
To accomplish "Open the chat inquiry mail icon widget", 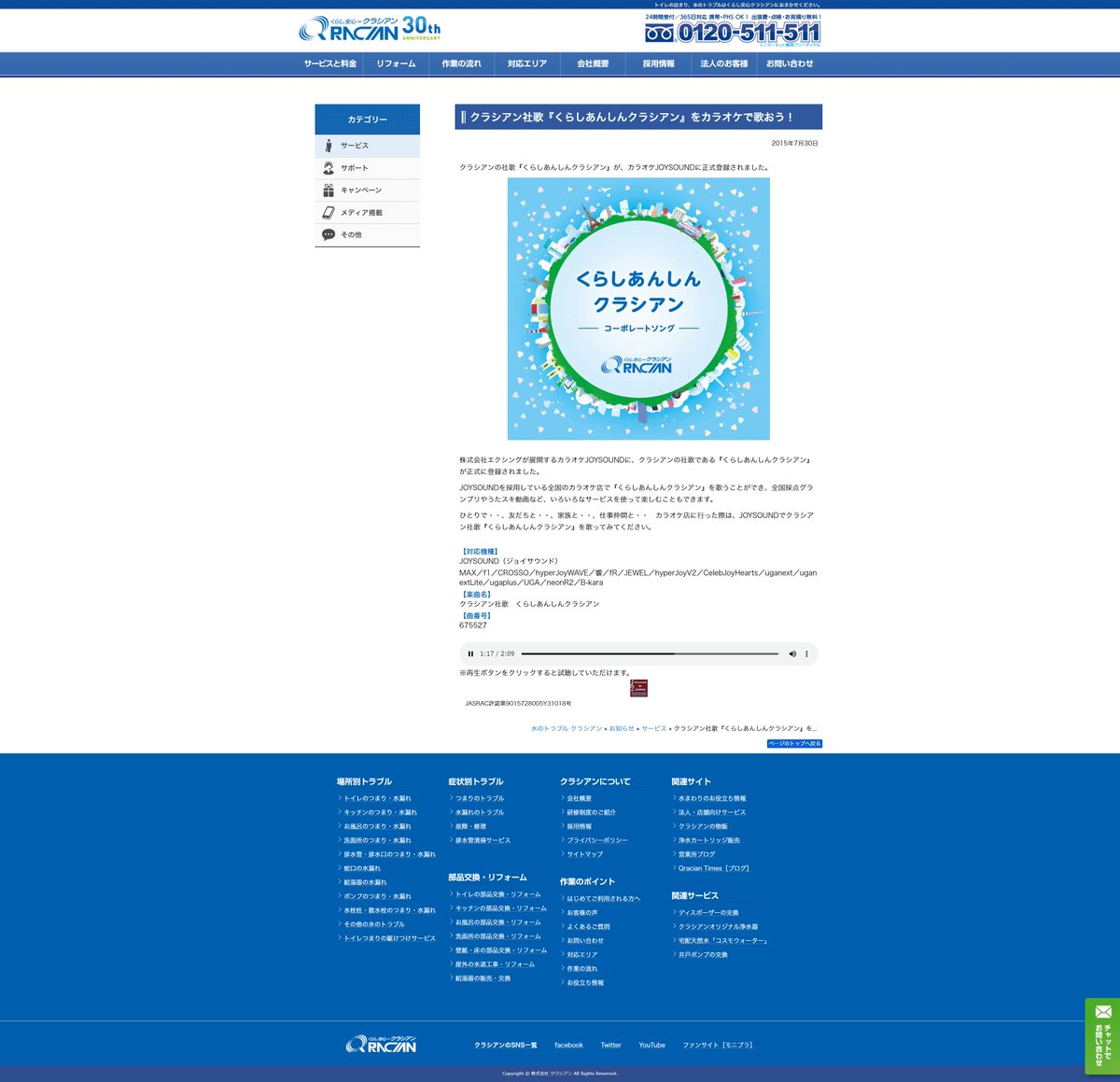I will [1102, 1036].
